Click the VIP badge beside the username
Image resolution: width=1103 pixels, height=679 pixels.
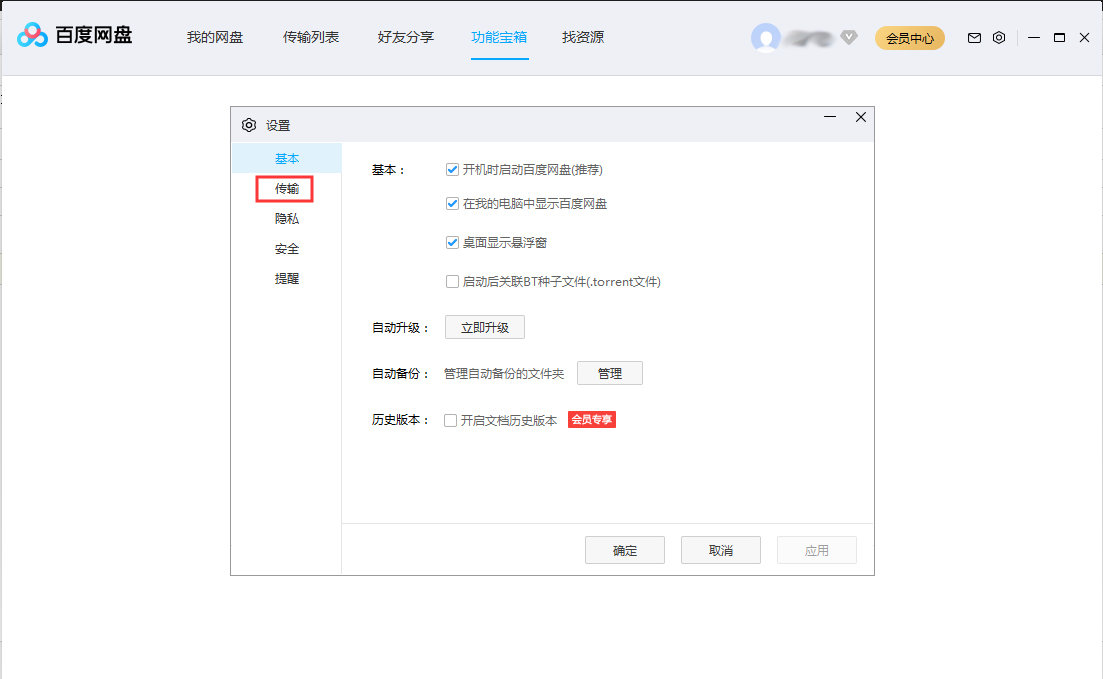coord(848,37)
